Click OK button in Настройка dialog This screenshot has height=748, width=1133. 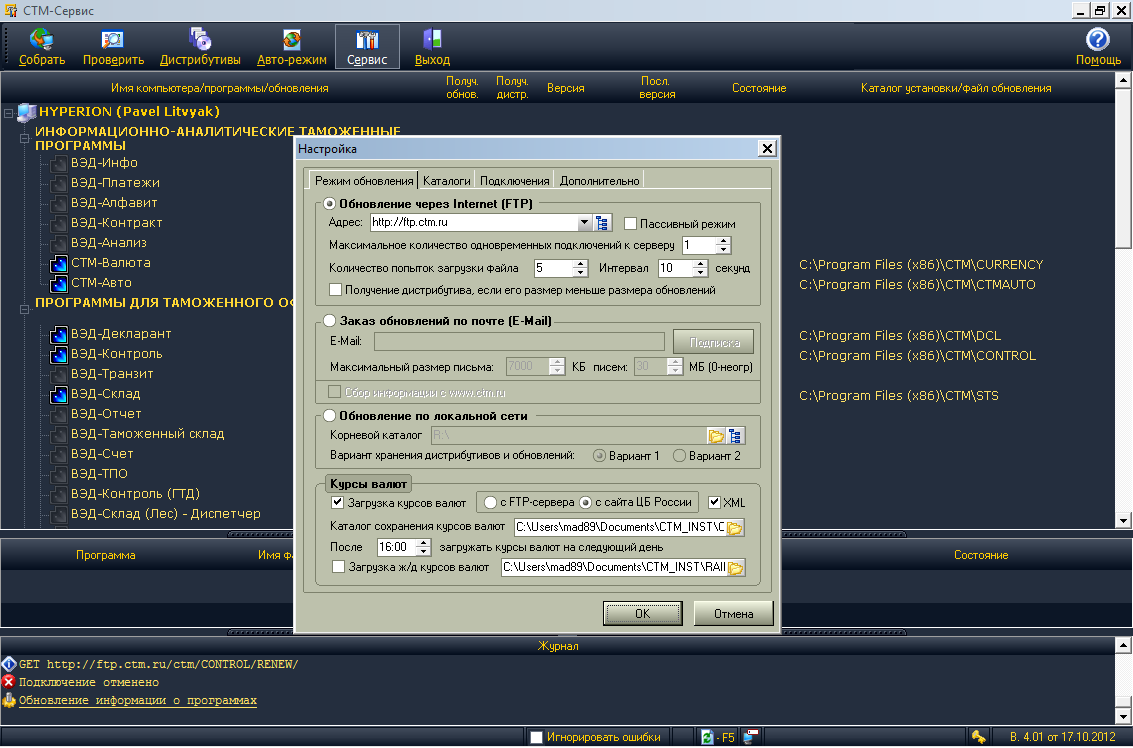[642, 614]
